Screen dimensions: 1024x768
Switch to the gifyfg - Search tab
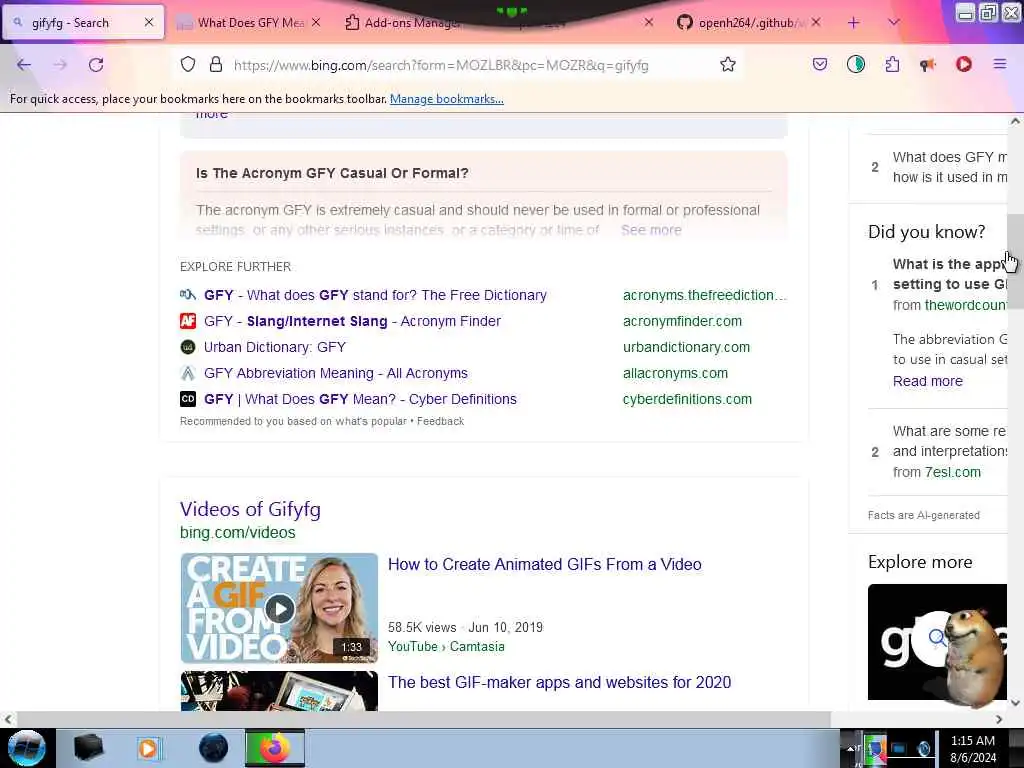point(84,23)
